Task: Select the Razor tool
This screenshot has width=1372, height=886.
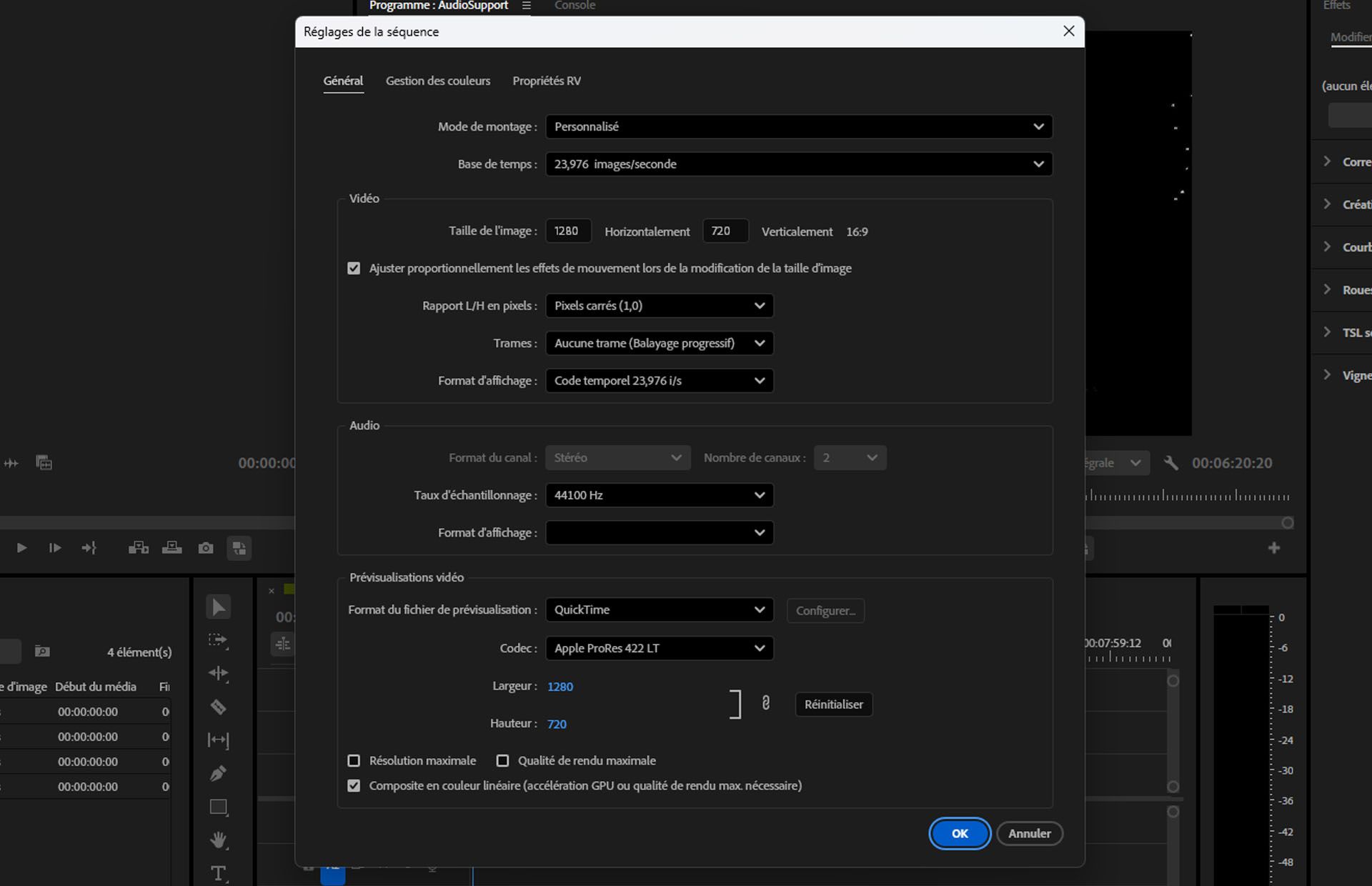Action: [218, 707]
